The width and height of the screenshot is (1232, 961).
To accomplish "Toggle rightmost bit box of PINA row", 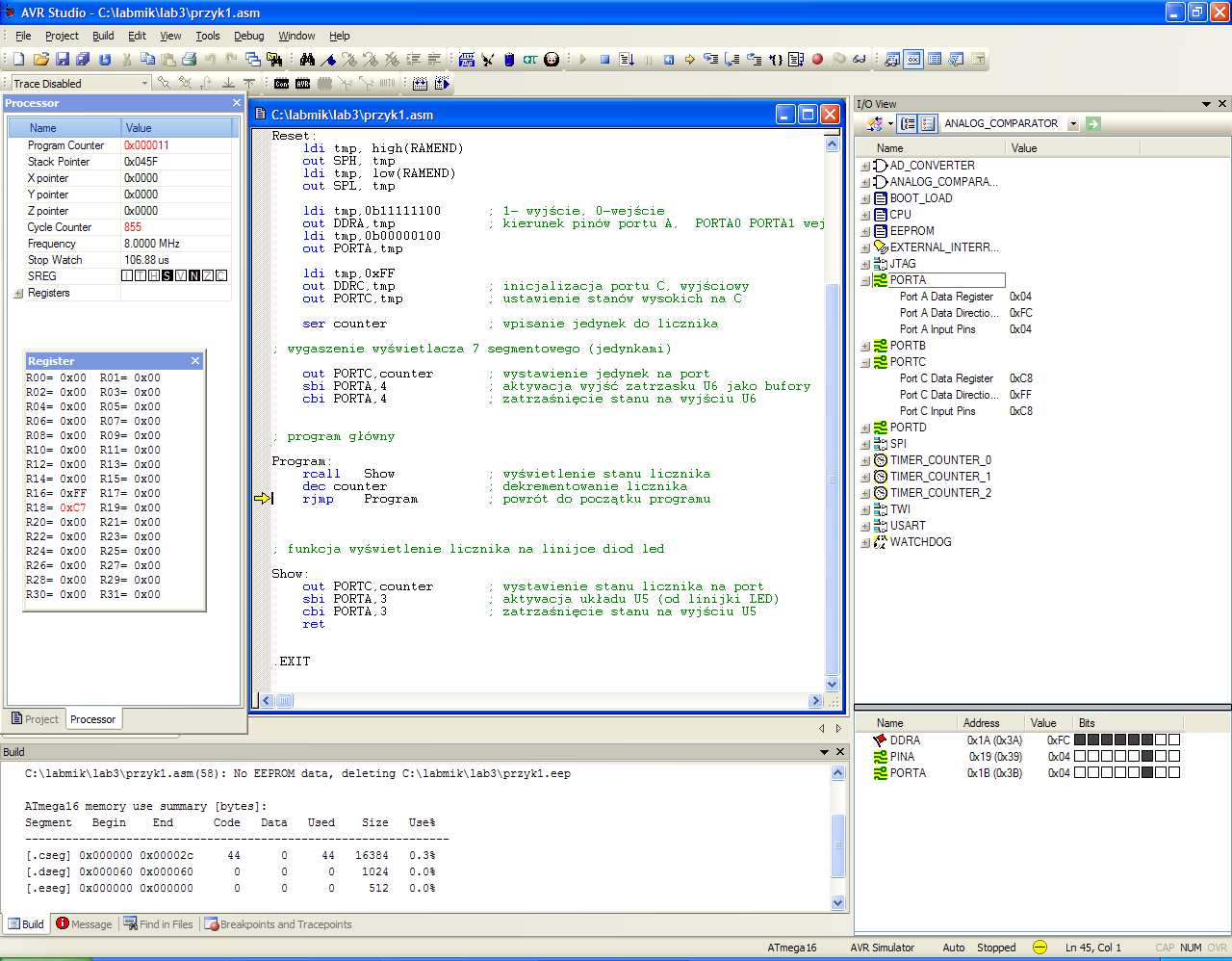I will [x=1174, y=756].
